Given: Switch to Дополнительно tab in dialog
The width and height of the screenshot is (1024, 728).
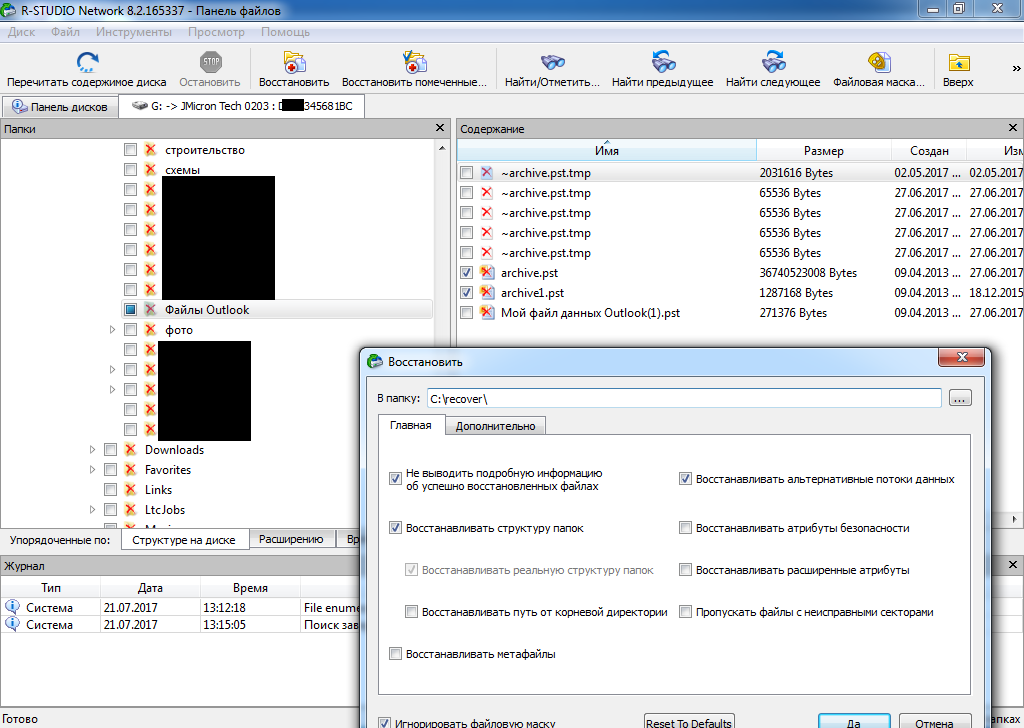Looking at the screenshot, I should 495,426.
